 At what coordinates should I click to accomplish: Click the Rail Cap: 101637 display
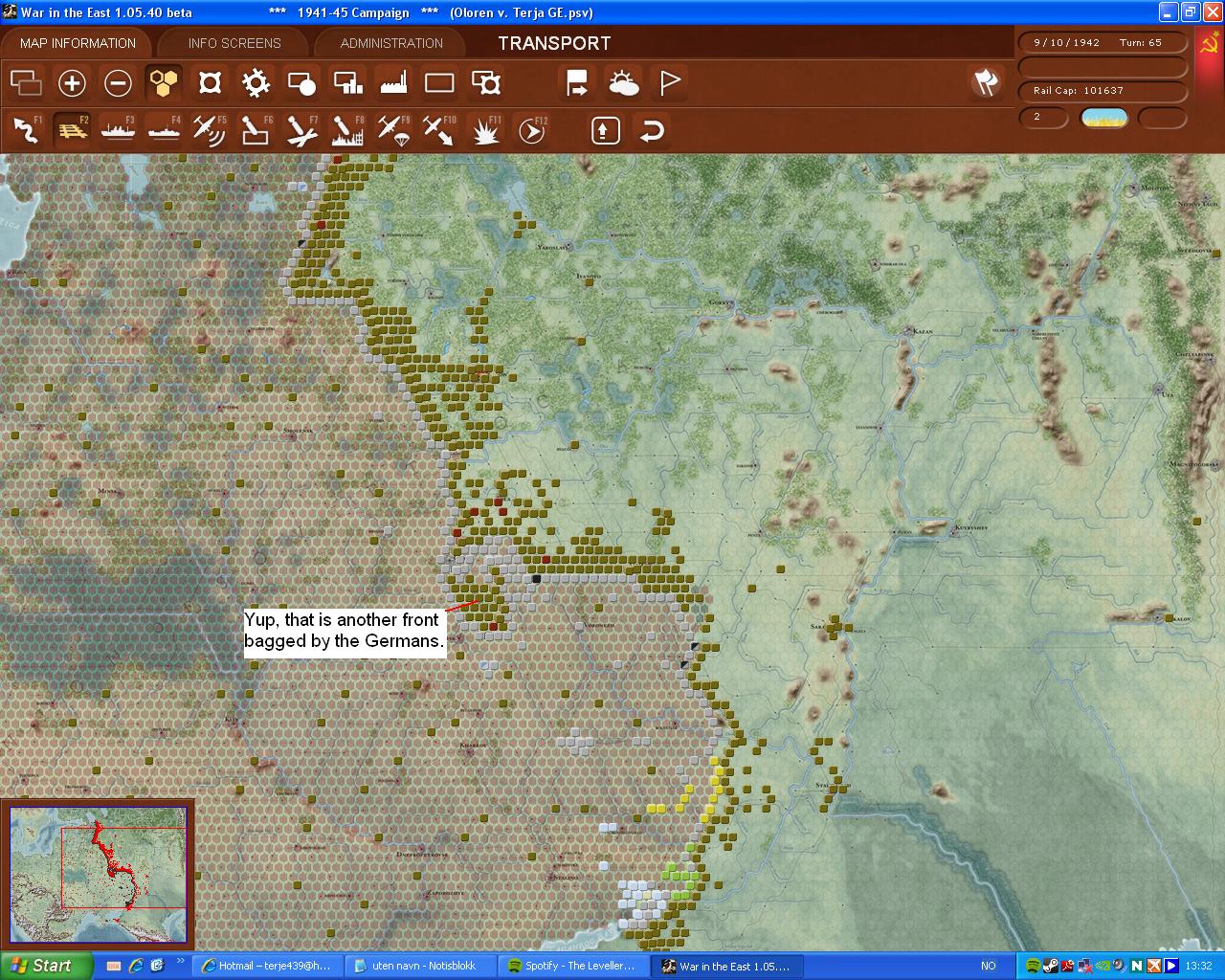tap(1102, 92)
